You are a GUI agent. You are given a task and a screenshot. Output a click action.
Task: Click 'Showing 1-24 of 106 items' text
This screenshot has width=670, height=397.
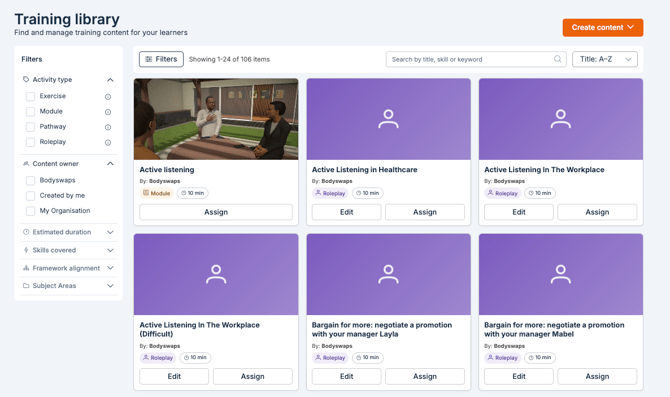(x=229, y=59)
